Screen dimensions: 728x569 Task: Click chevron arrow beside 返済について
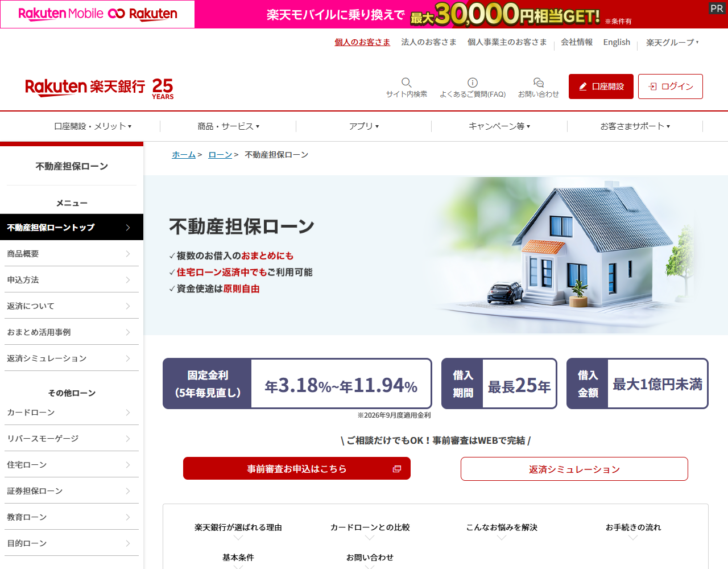click(x=128, y=306)
